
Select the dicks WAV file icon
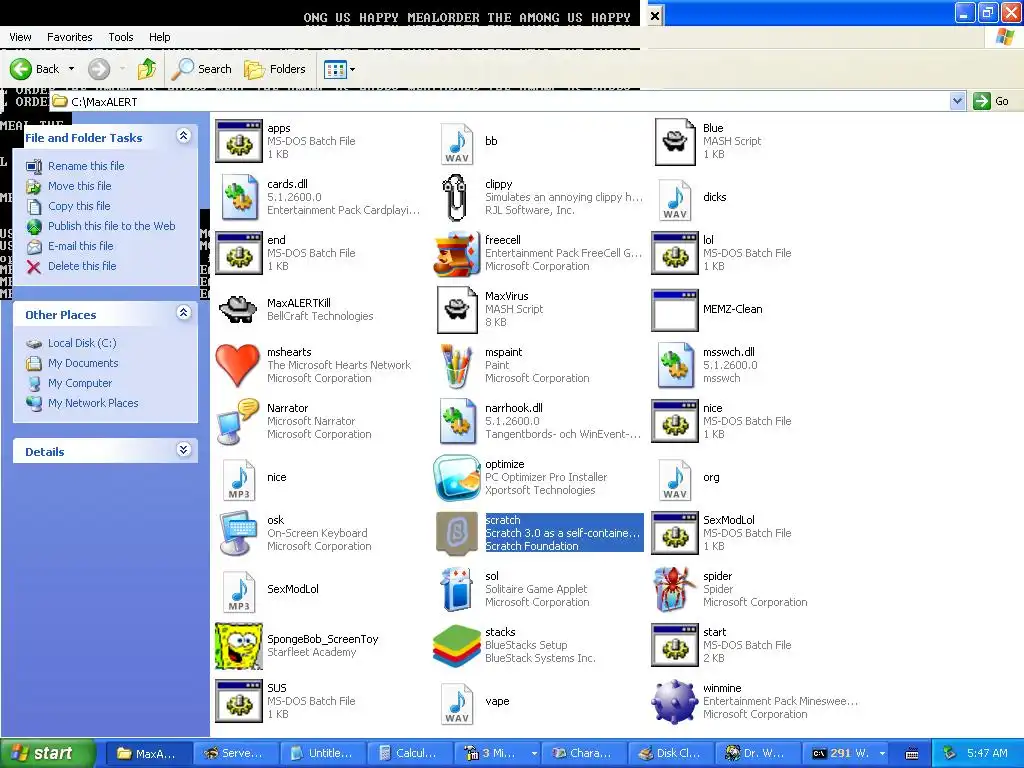click(675, 200)
